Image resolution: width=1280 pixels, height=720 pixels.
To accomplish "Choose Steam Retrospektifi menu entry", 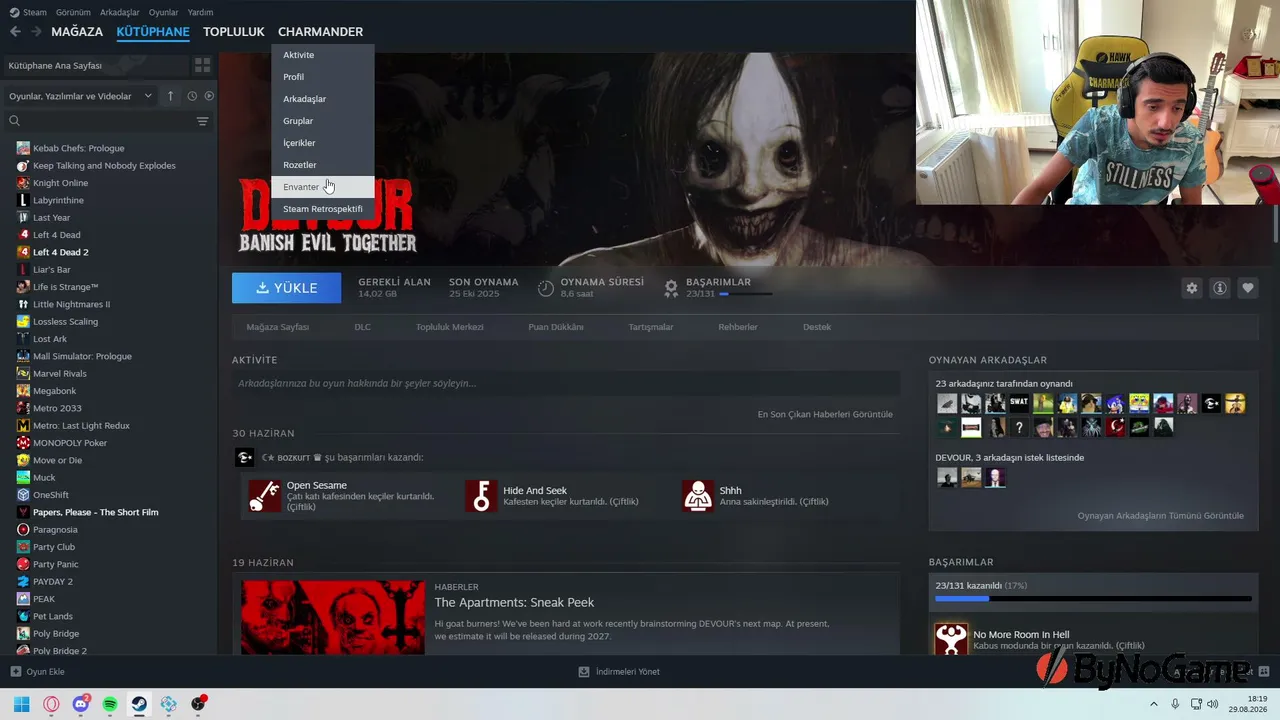I will point(322,209).
